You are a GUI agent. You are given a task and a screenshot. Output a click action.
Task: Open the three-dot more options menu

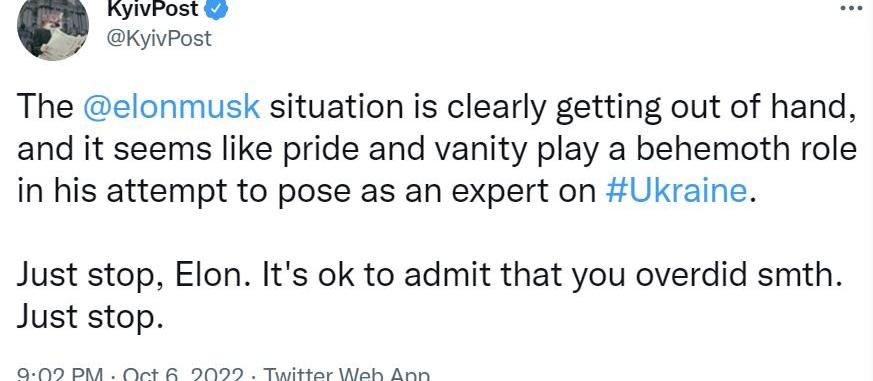(x=850, y=8)
